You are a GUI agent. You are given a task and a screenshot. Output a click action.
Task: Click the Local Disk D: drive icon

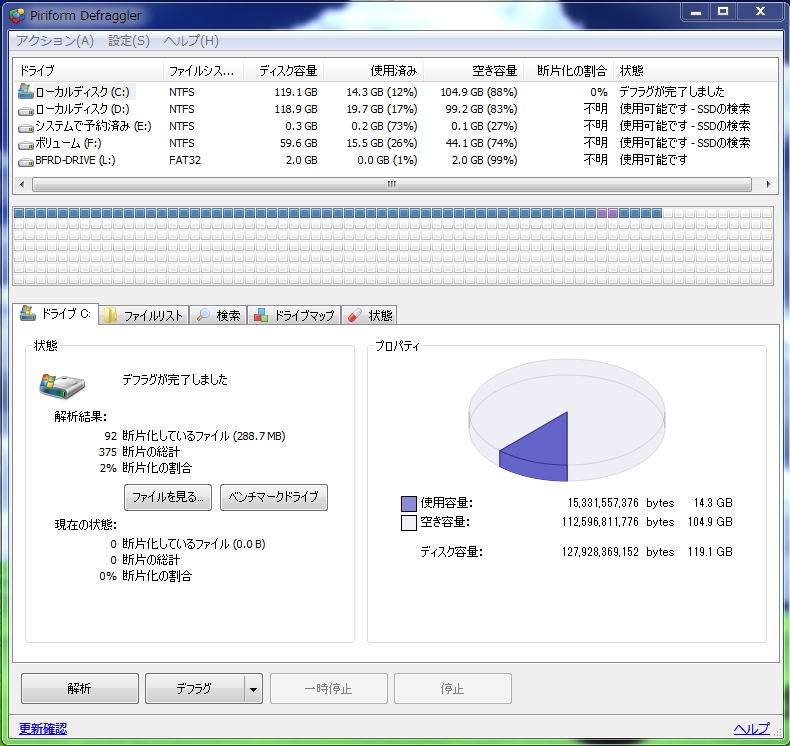coord(25,110)
